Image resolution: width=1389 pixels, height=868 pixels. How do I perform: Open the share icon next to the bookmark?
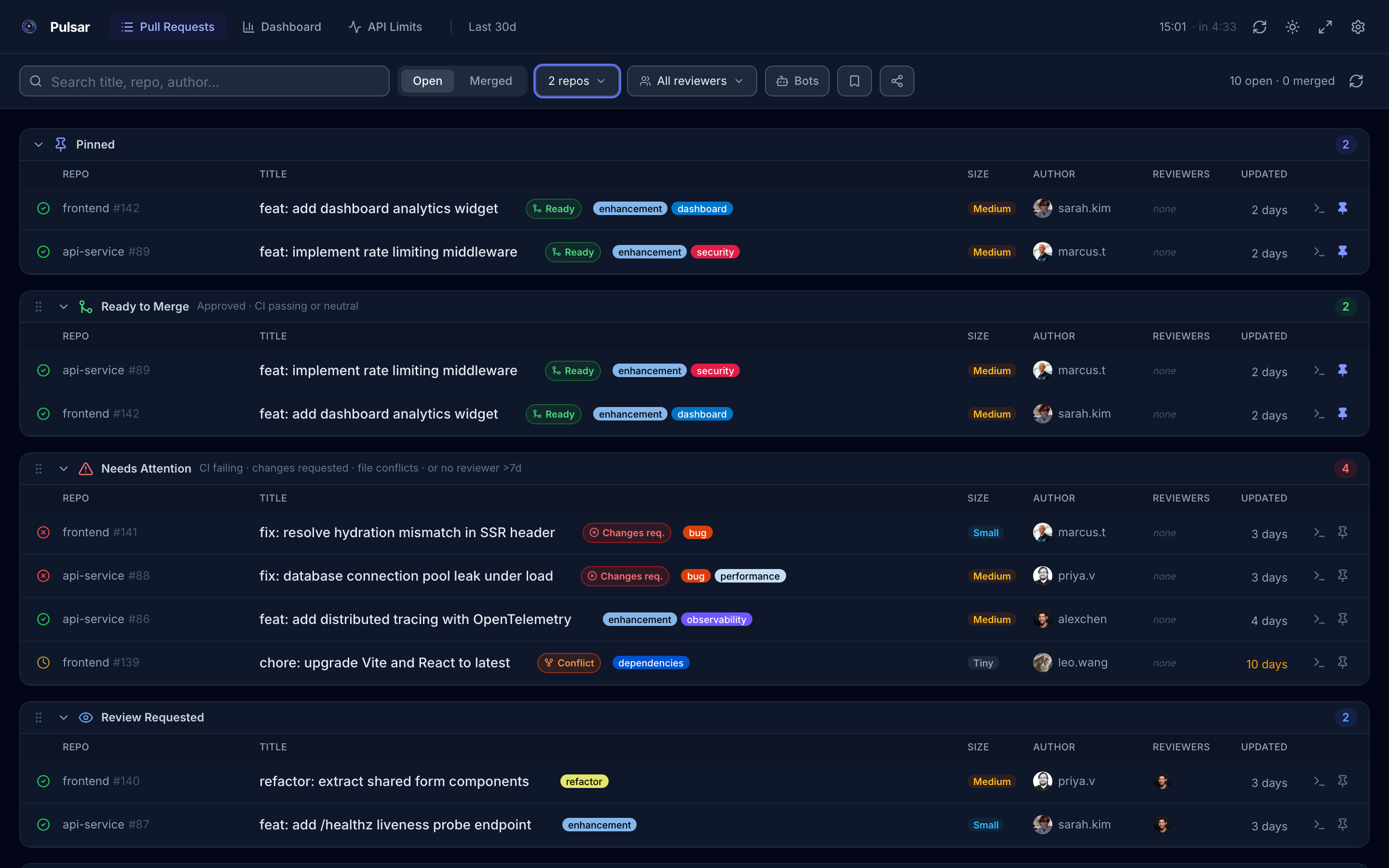click(897, 81)
